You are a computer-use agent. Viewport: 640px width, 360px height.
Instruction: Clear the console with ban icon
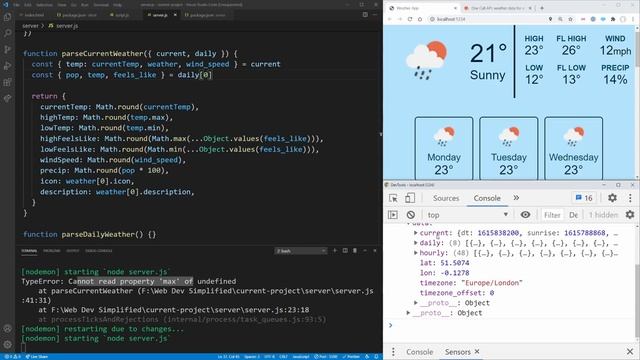pos(411,215)
